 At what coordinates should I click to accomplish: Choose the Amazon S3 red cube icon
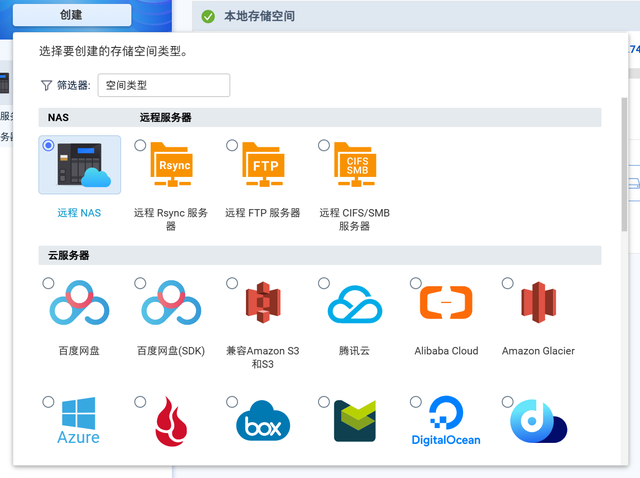click(x=263, y=302)
